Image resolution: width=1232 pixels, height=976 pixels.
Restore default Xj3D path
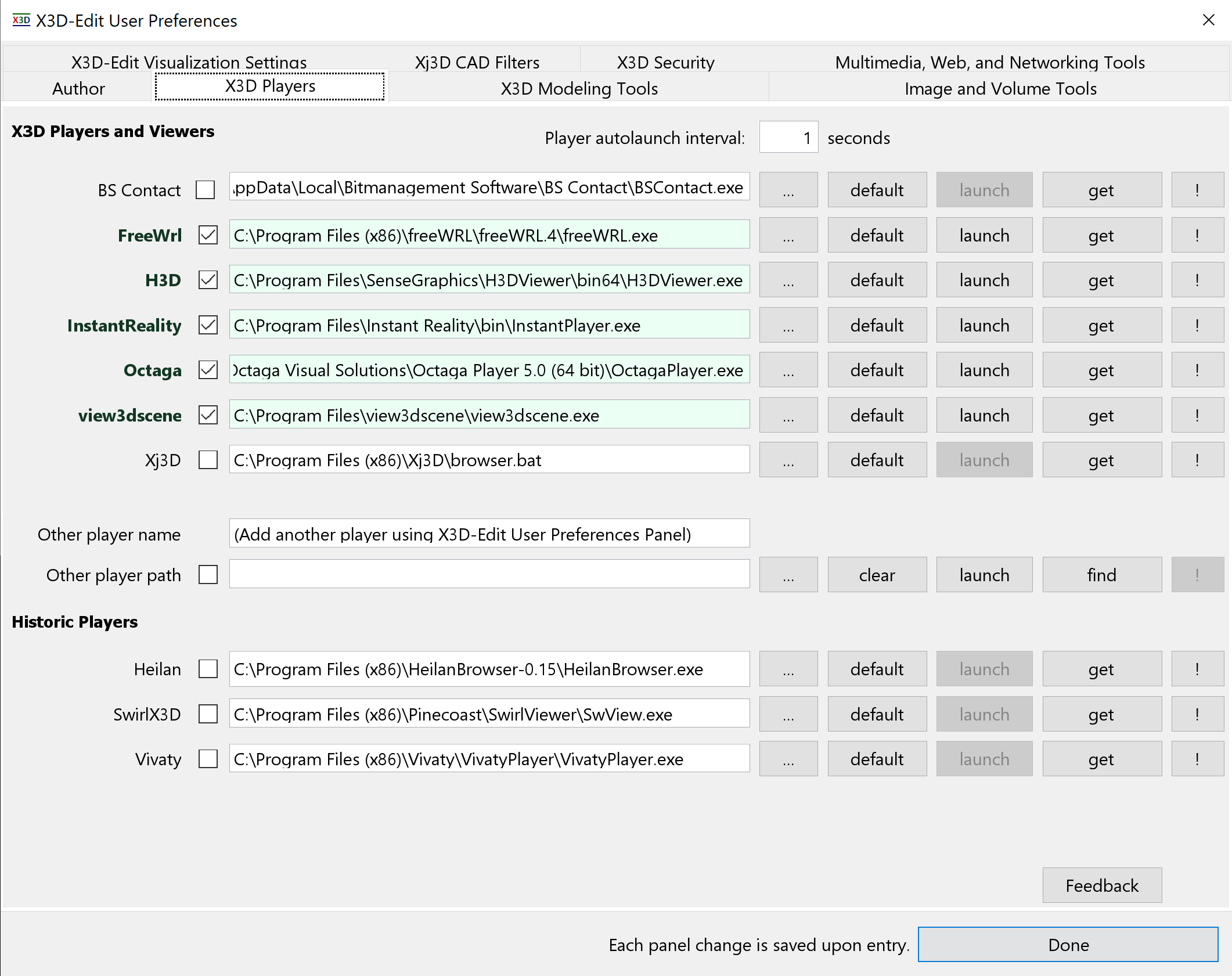877,460
